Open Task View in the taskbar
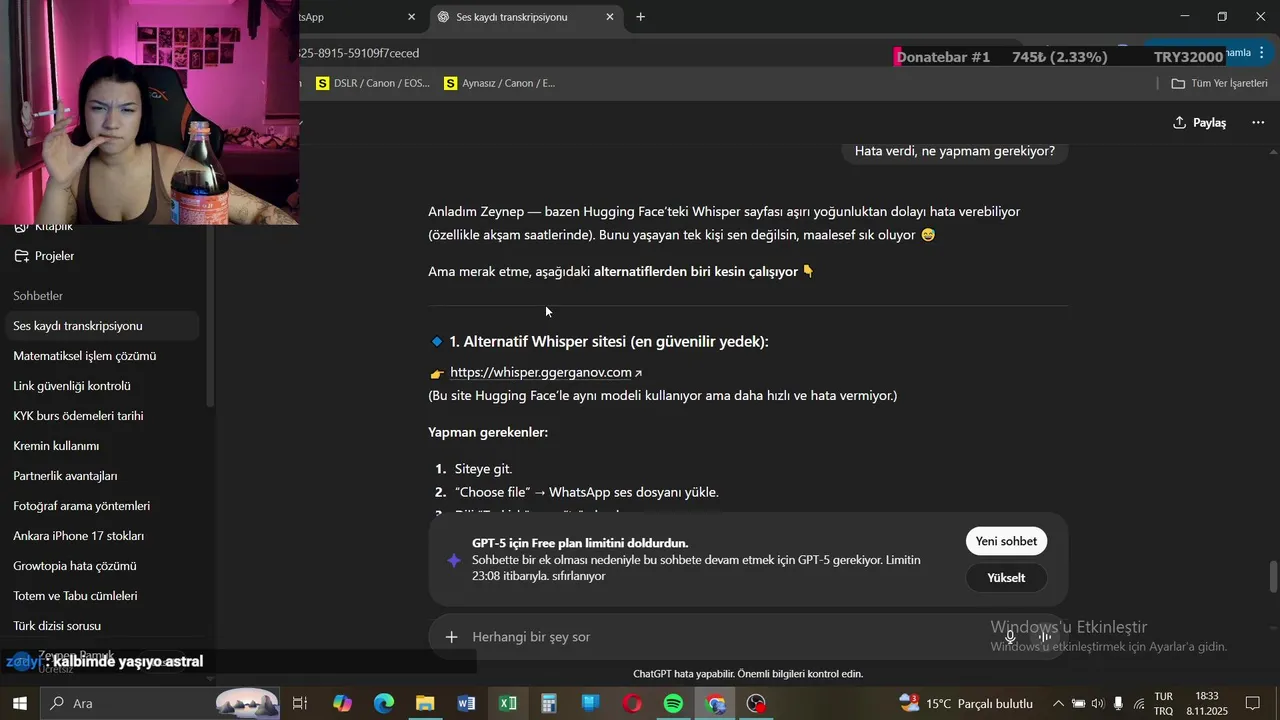 (300, 703)
